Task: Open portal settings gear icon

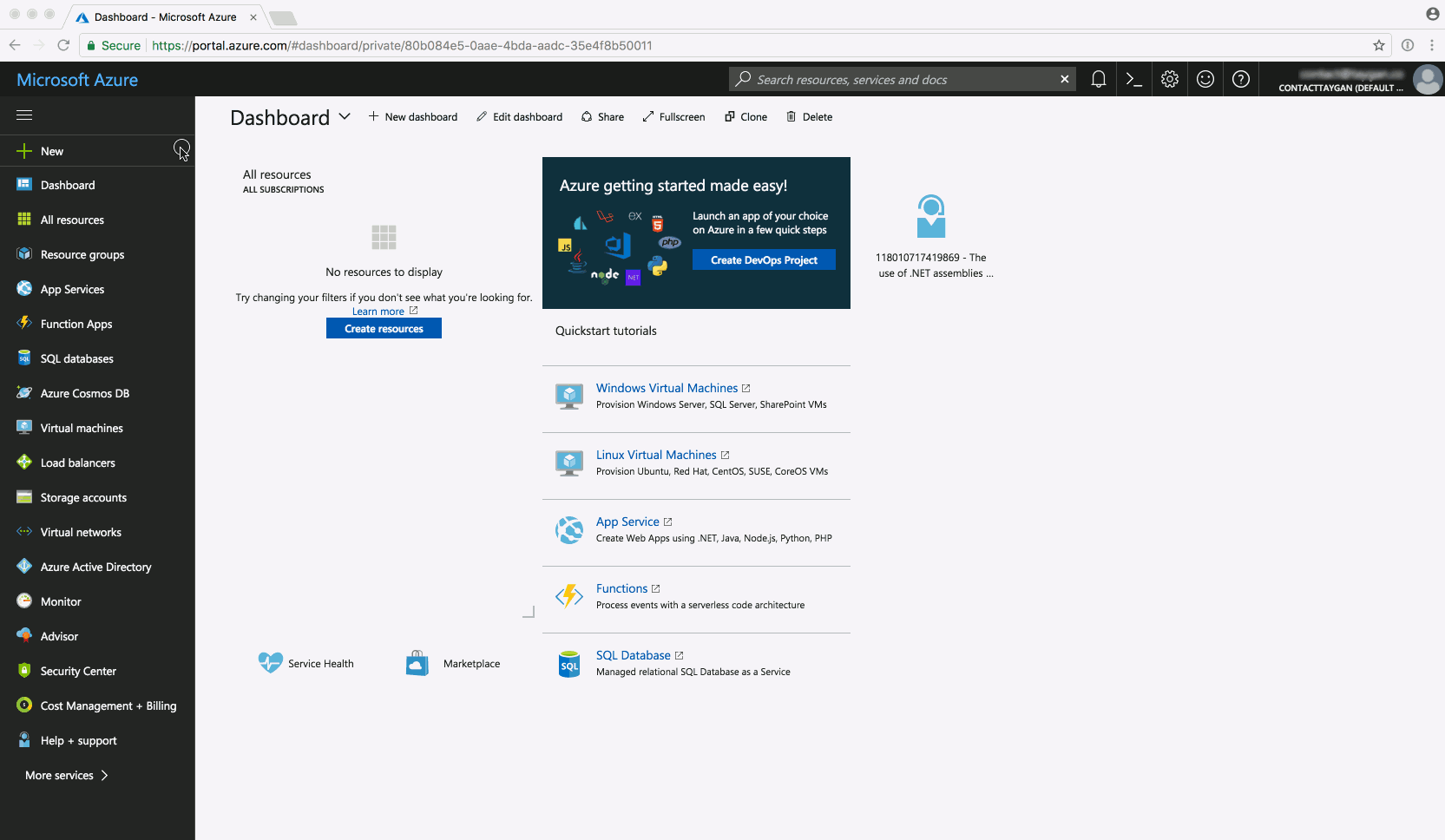Action: (1170, 79)
